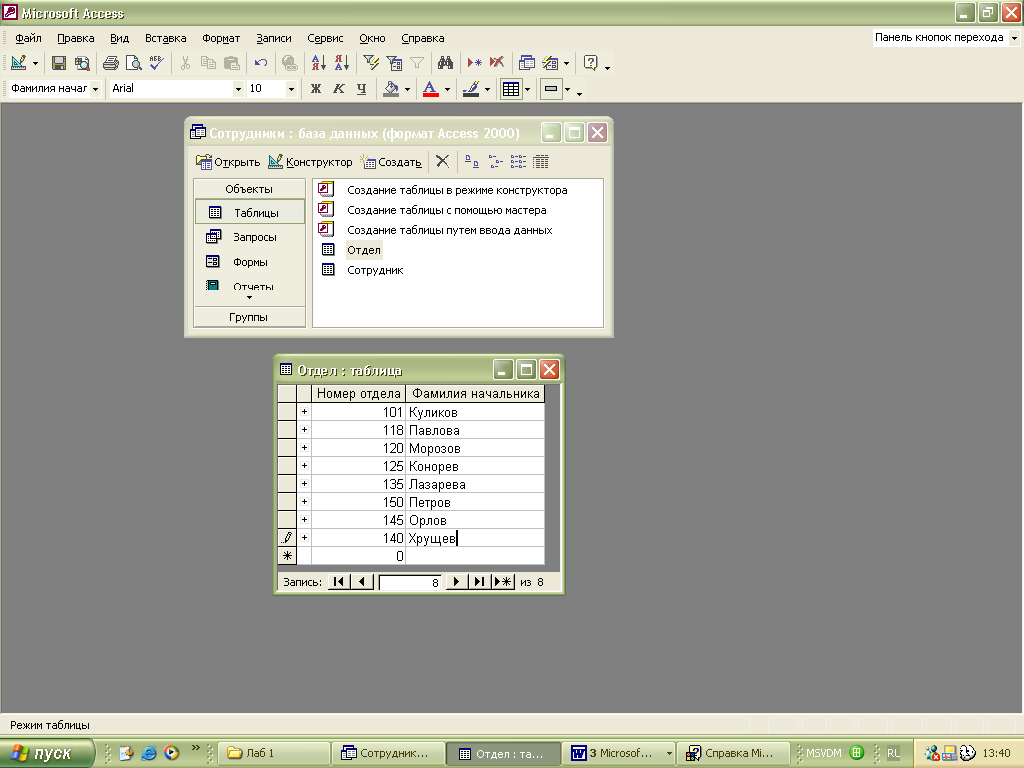The width and height of the screenshot is (1024, 768).
Task: Click the пуск Start button
Action: (46, 753)
